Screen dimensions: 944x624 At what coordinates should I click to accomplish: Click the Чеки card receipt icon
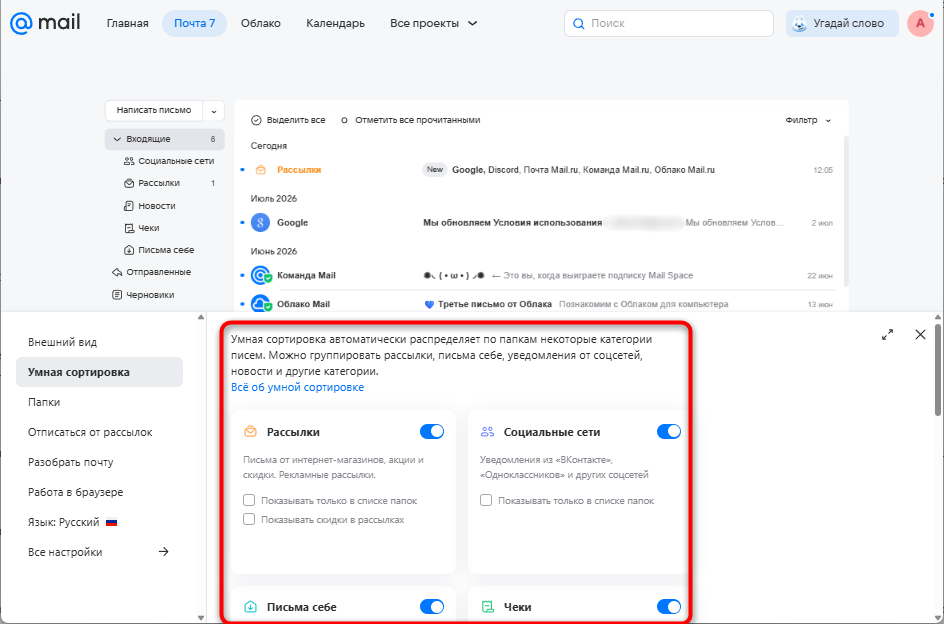click(x=487, y=607)
